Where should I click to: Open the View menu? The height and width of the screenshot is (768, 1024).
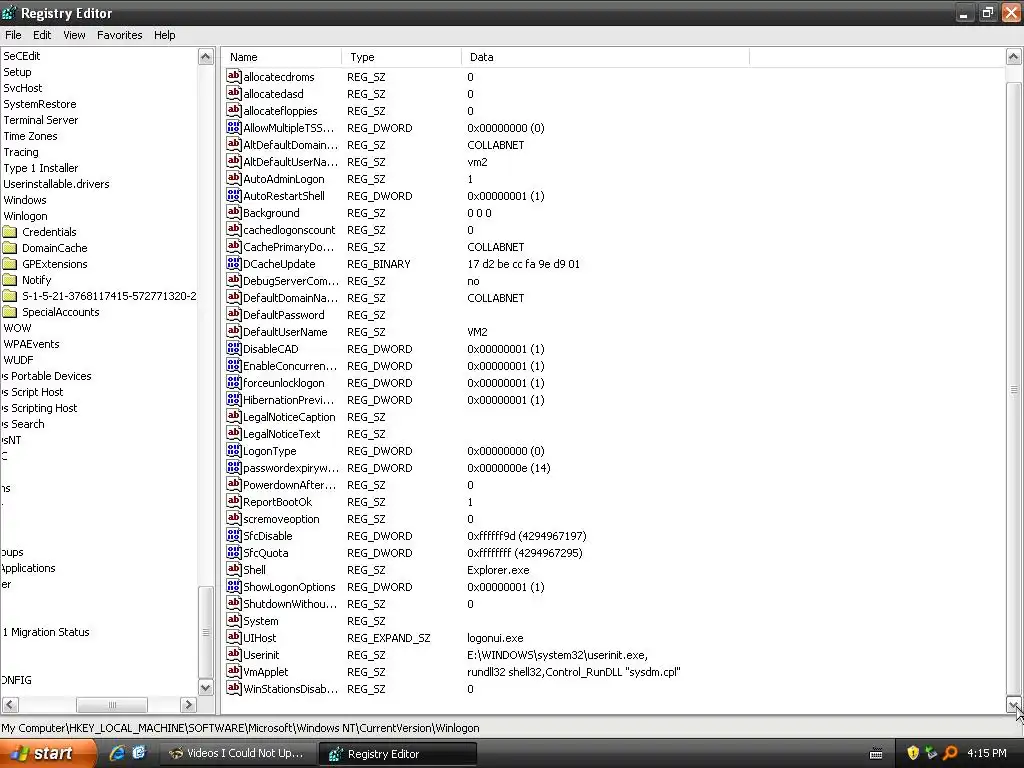[74, 35]
